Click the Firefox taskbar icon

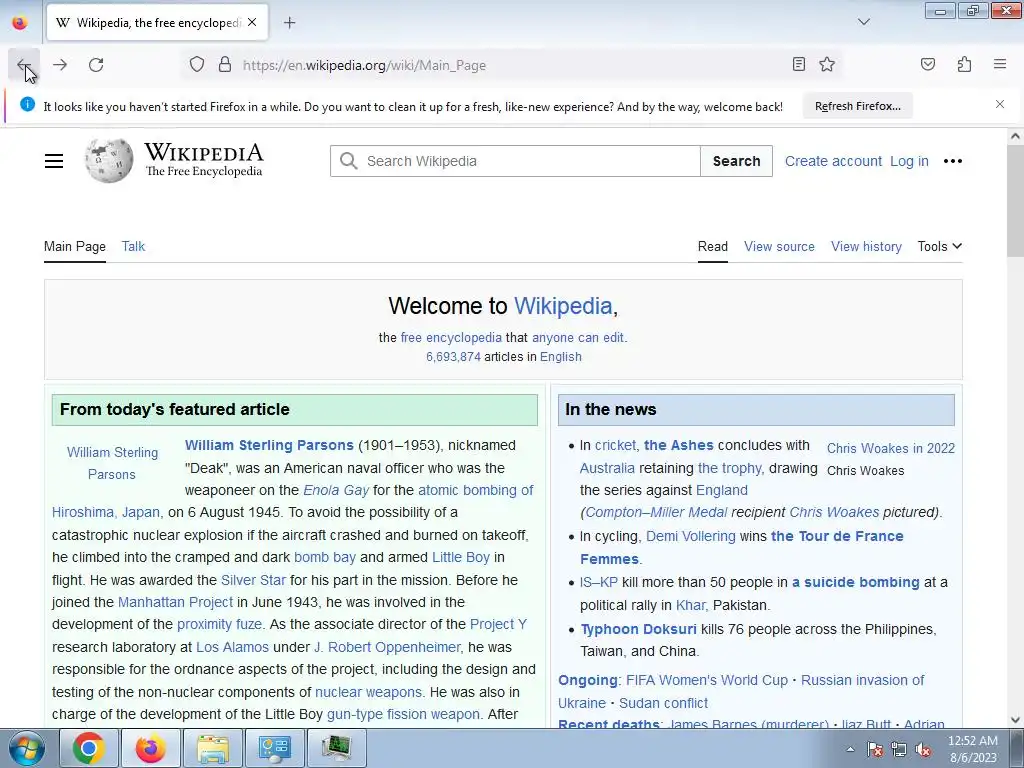[150, 748]
